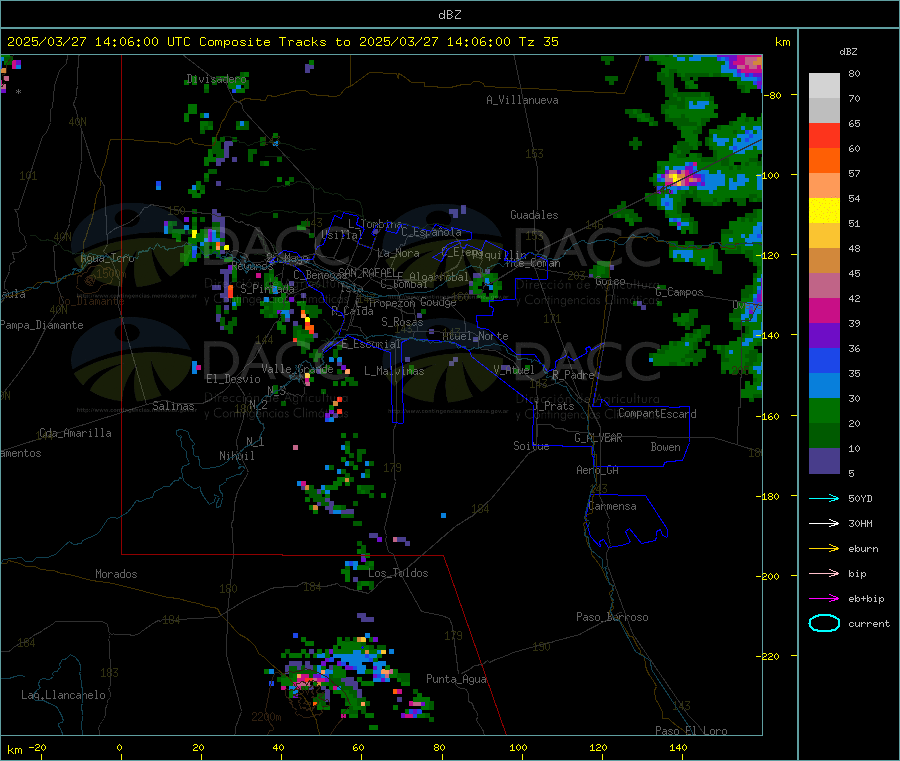Click the CompantEscard map label
The width and height of the screenshot is (900, 761).
657,414
